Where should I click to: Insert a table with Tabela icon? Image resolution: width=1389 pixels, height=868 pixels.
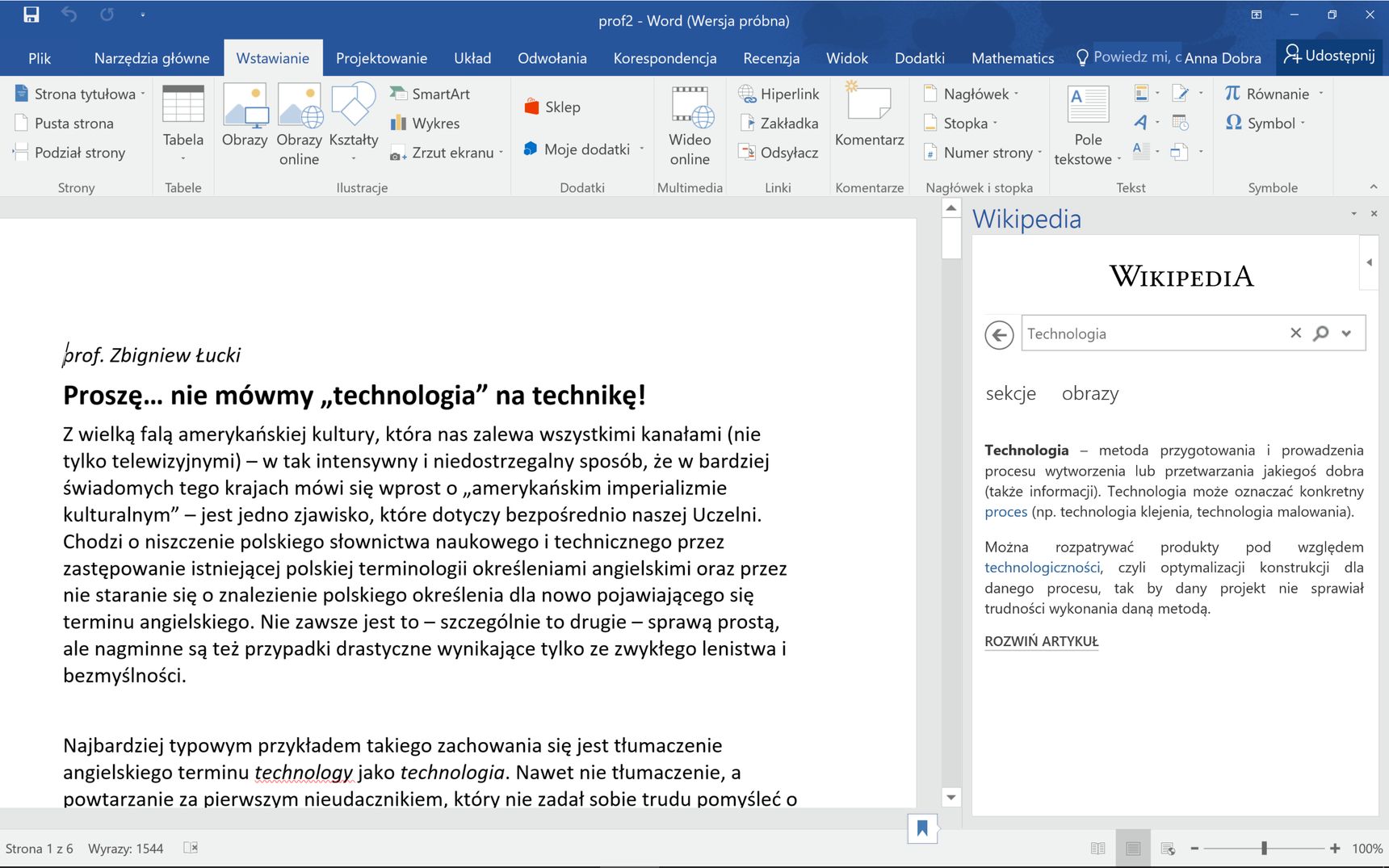click(183, 121)
